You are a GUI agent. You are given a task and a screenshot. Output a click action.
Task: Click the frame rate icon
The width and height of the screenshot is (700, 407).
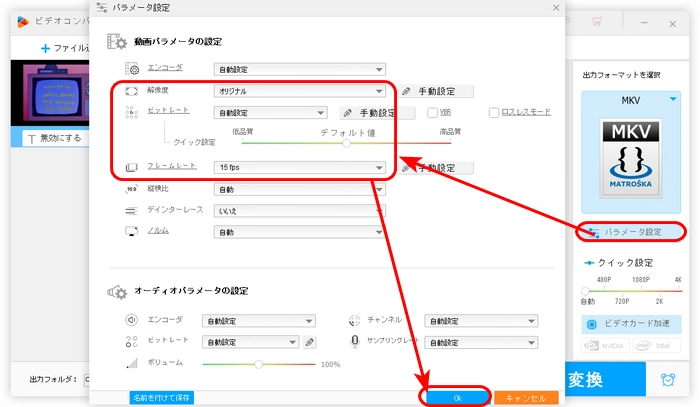coord(131,167)
